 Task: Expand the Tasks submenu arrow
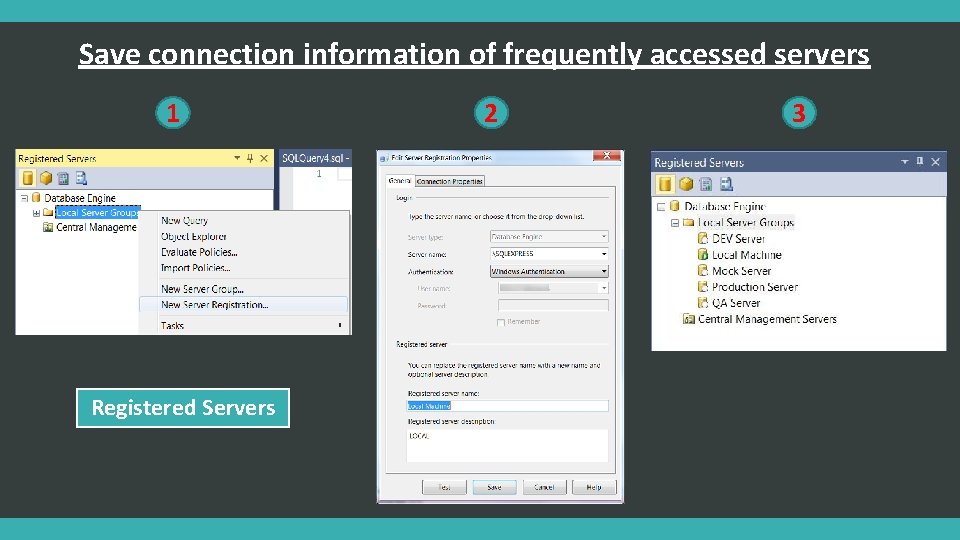tap(340, 325)
